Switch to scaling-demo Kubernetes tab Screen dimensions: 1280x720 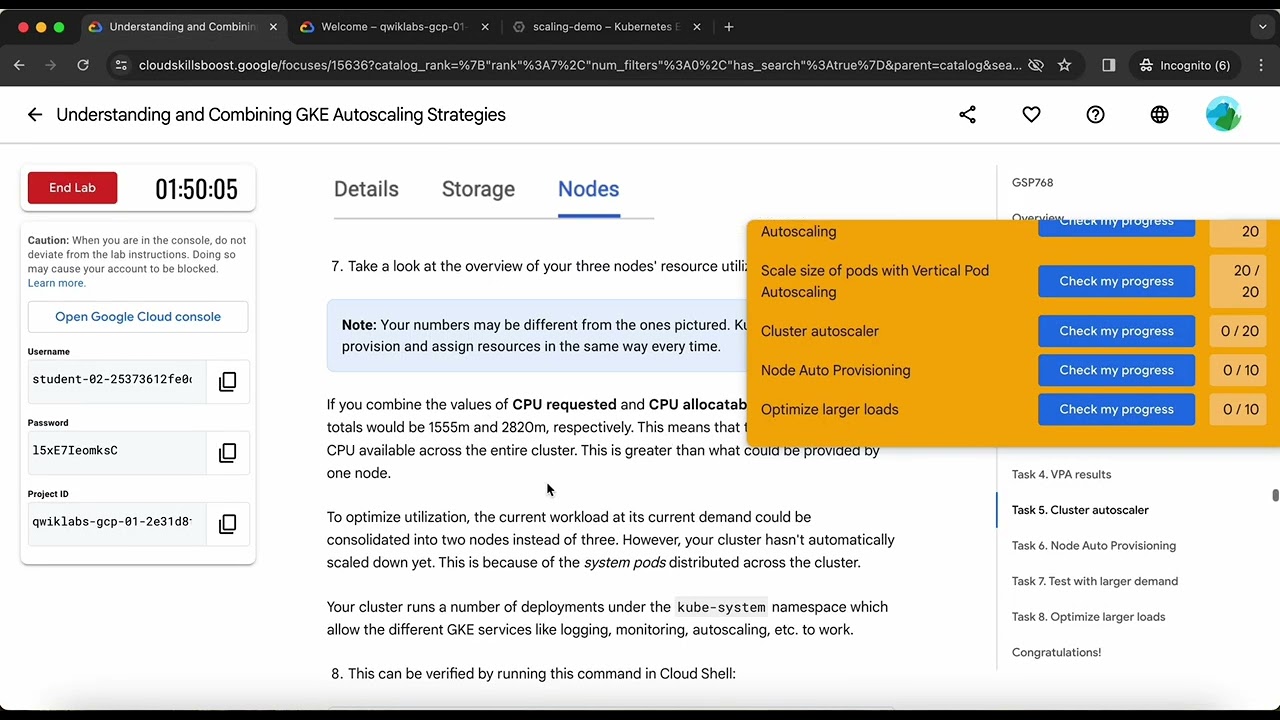pyautogui.click(x=607, y=27)
